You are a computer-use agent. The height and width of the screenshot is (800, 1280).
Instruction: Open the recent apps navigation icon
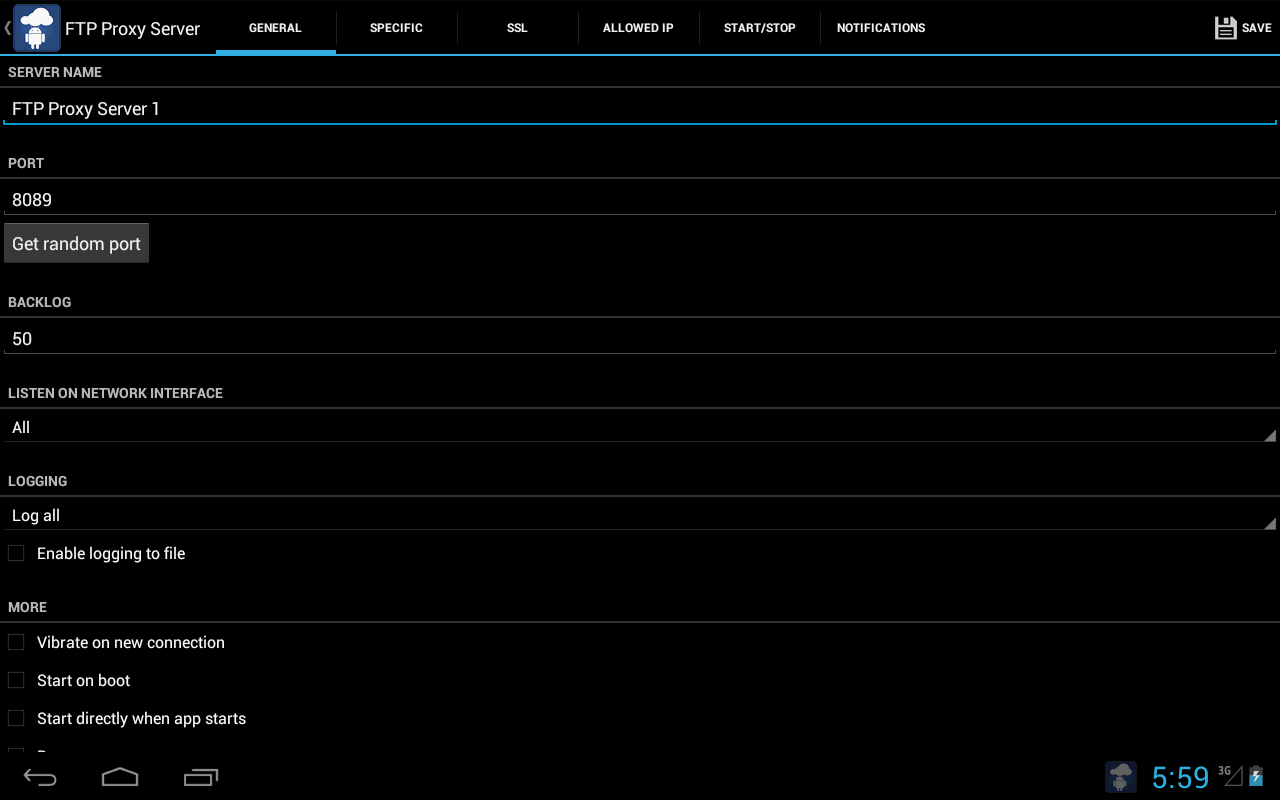[201, 777]
